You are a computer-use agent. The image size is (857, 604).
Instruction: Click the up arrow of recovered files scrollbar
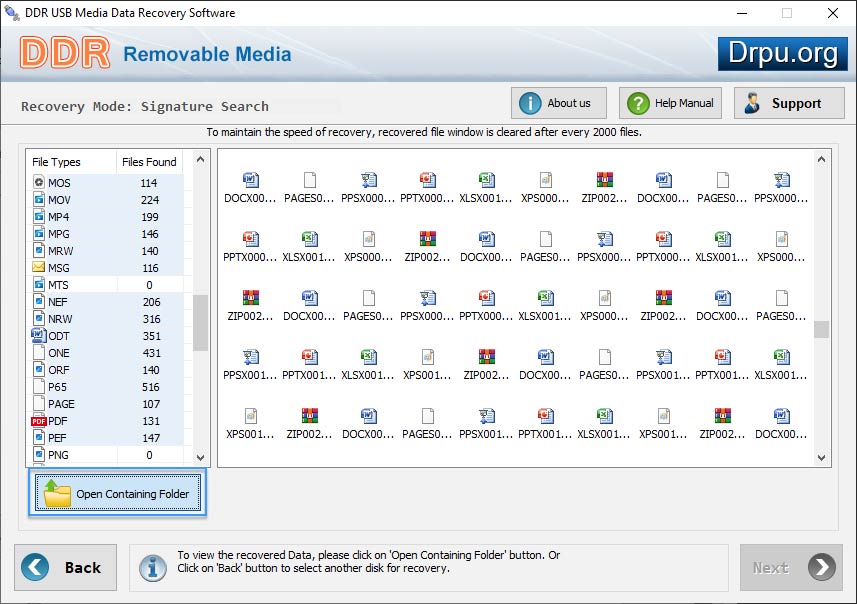pos(821,160)
